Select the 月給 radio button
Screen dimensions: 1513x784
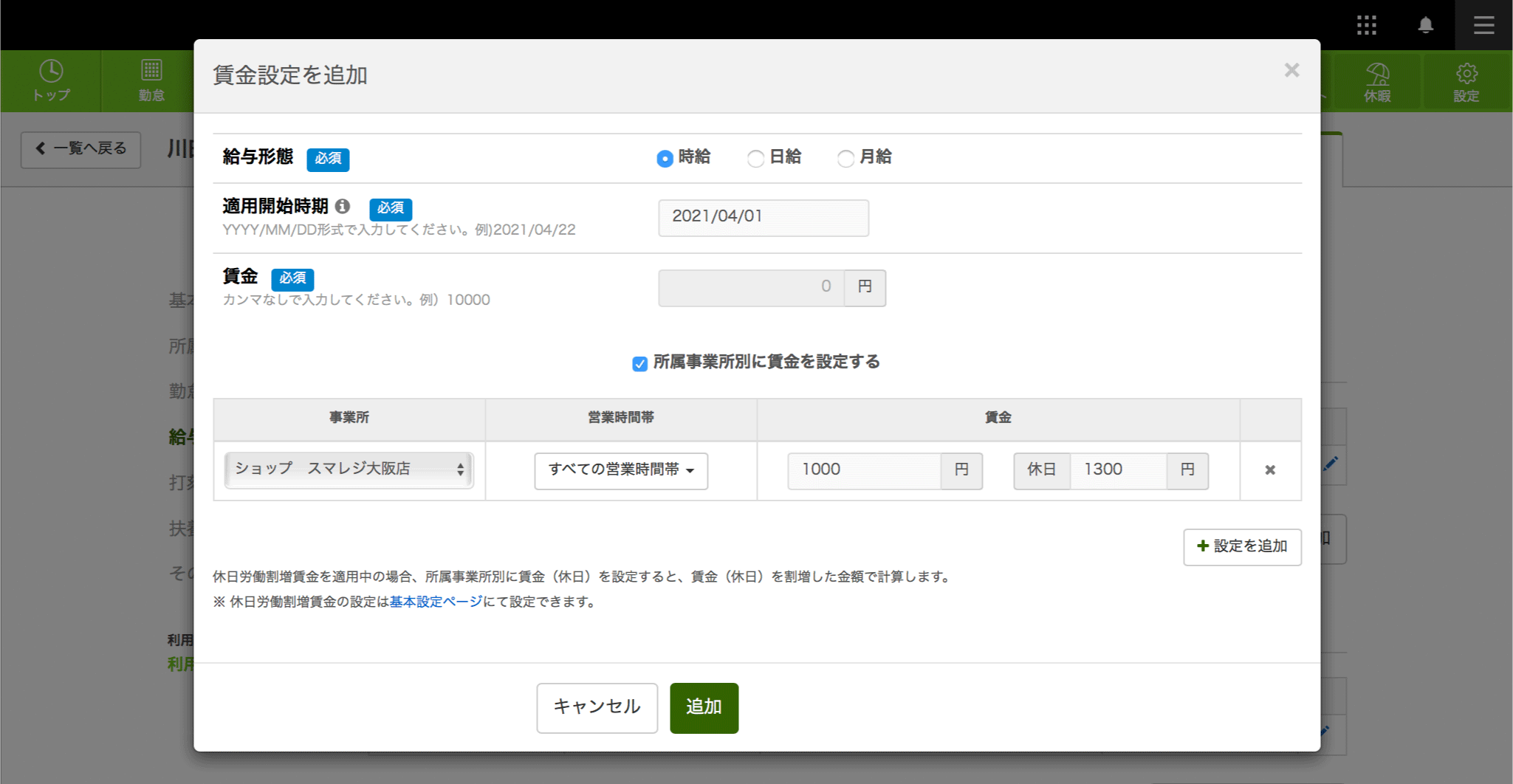point(845,158)
